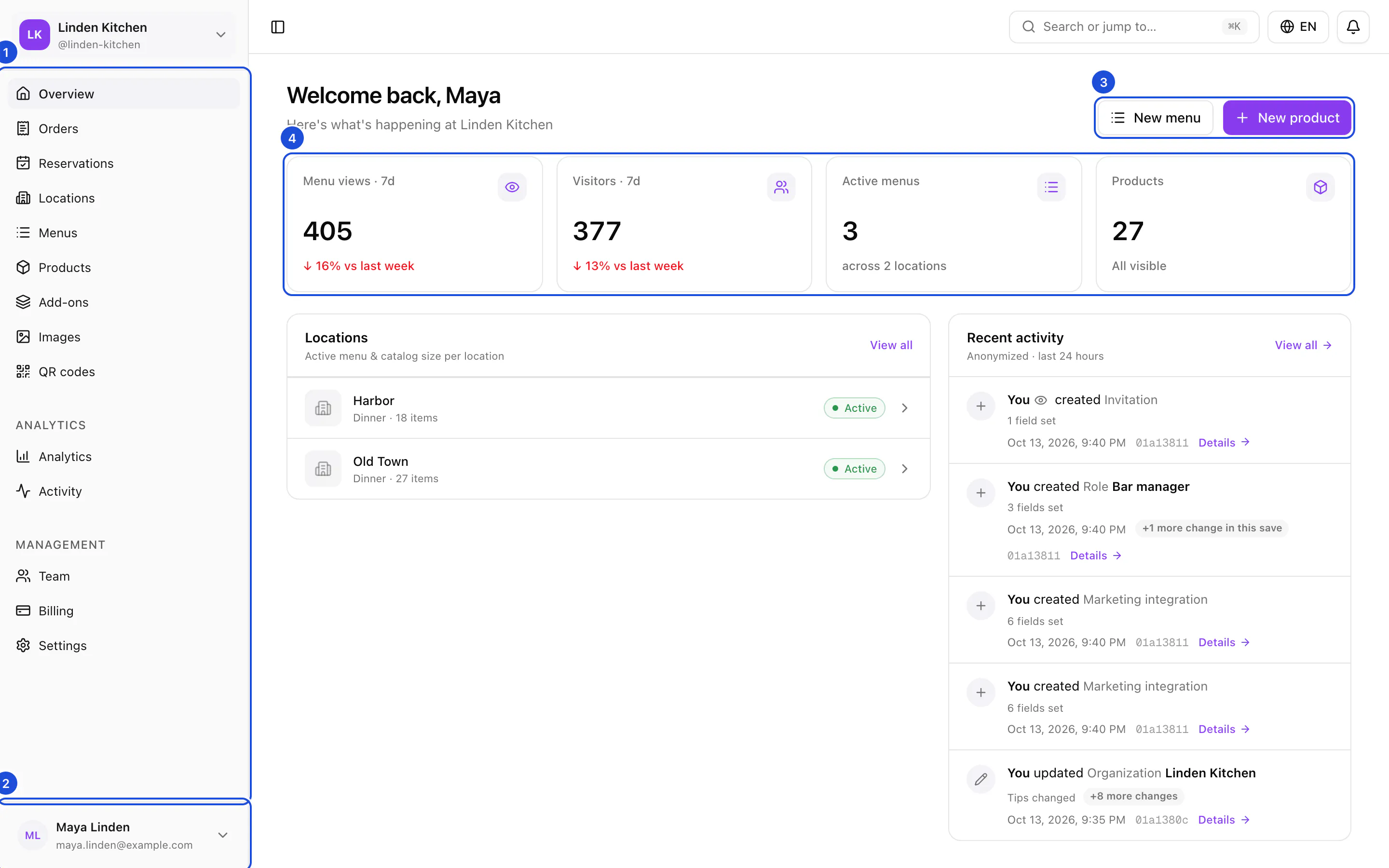Open Orders in the sidebar

coord(124,129)
